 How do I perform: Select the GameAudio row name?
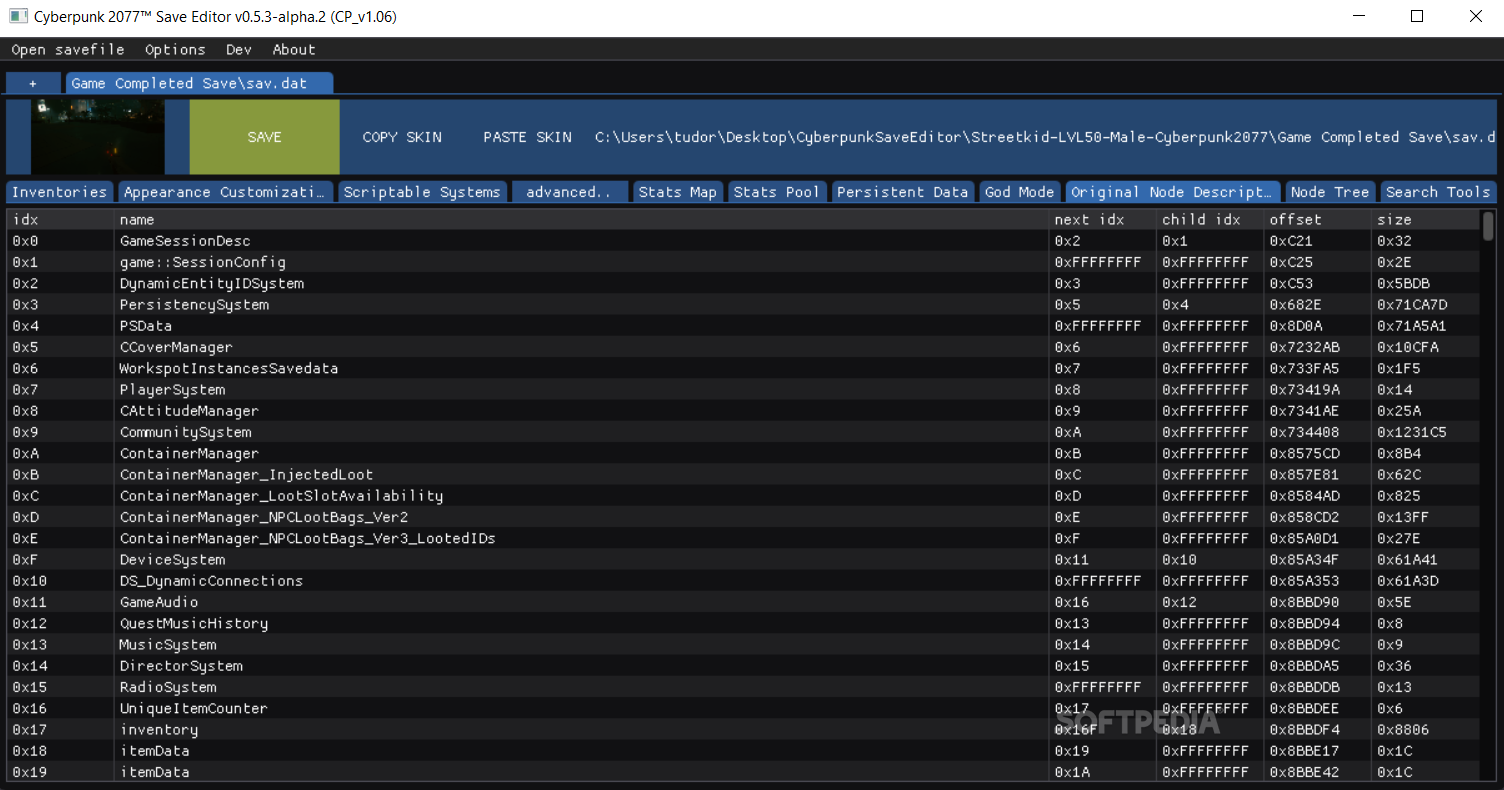[x=159, y=602]
